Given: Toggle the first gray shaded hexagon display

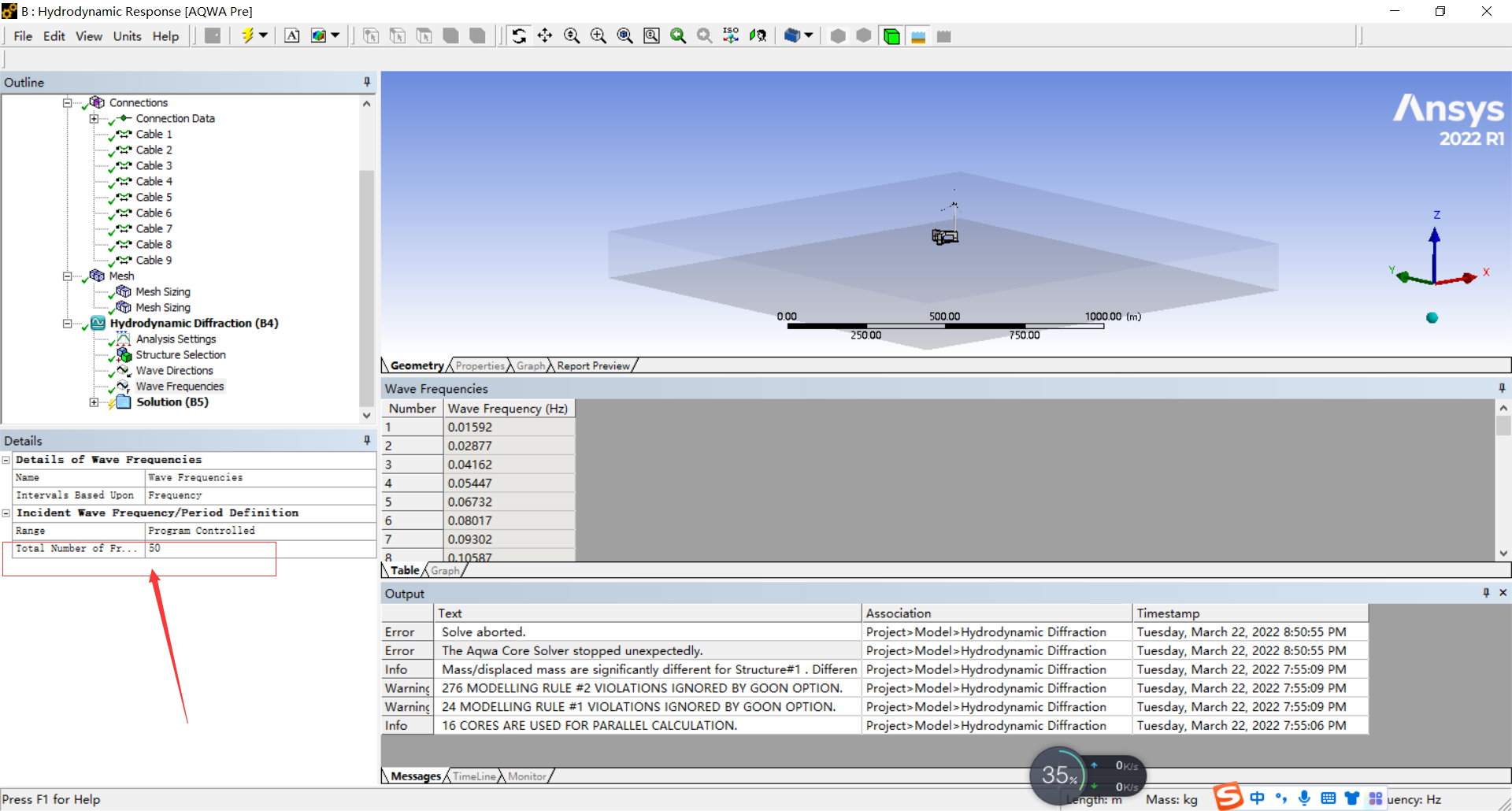Looking at the screenshot, I should point(838,35).
